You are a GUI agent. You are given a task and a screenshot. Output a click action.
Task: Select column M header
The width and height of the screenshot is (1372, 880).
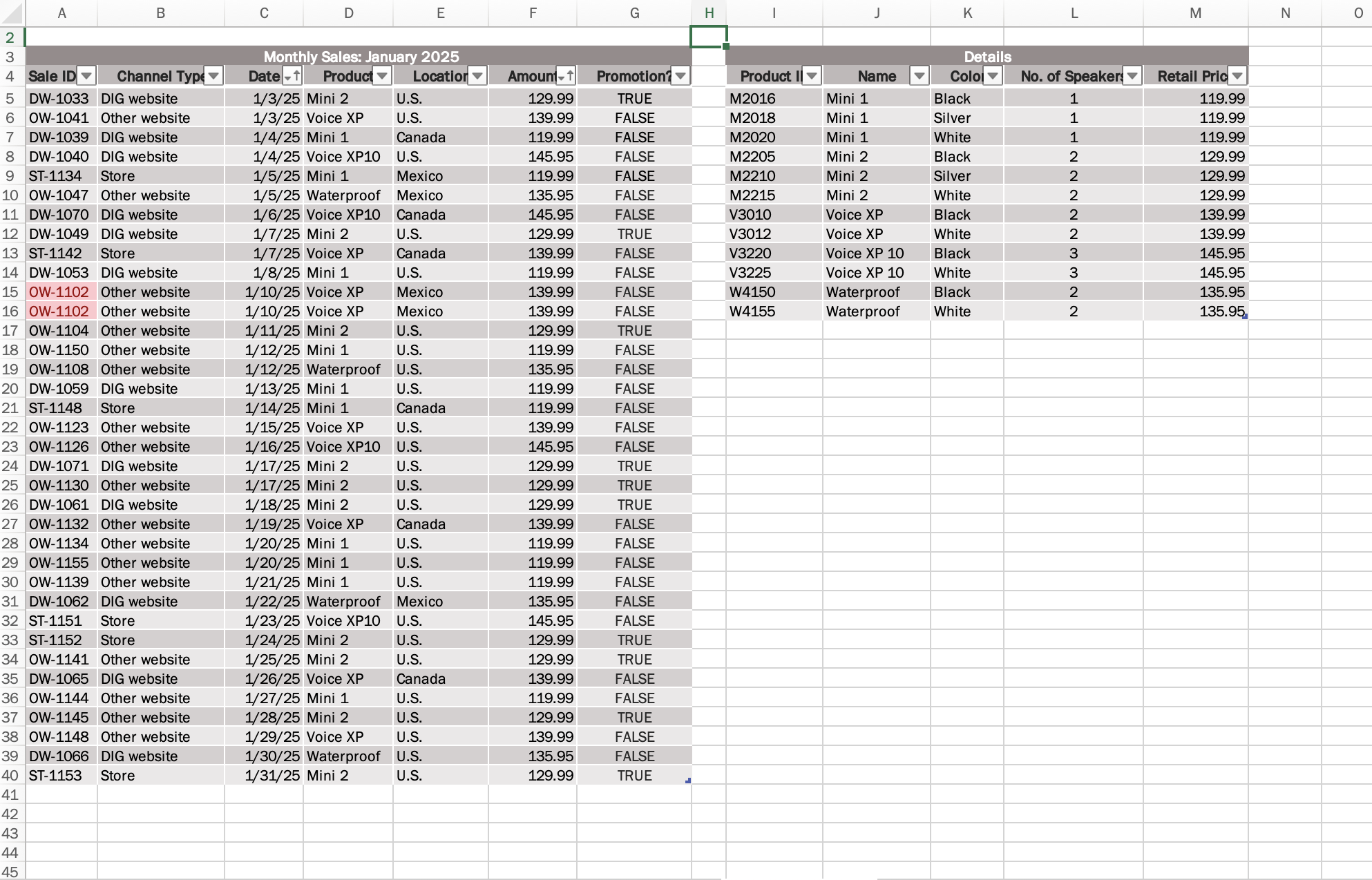click(x=1195, y=13)
